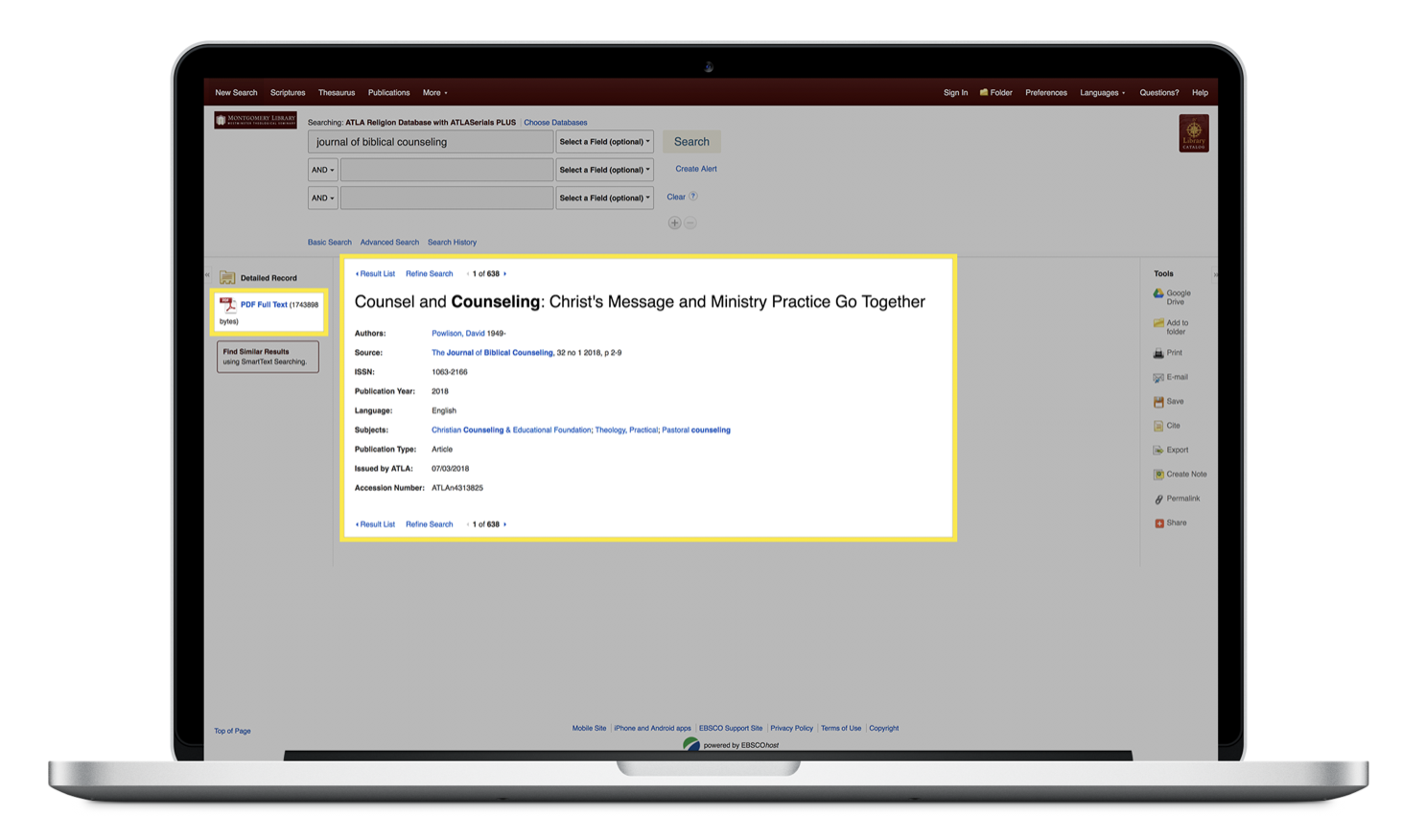
Task: Open the Google Drive tool icon
Action: 1158,294
